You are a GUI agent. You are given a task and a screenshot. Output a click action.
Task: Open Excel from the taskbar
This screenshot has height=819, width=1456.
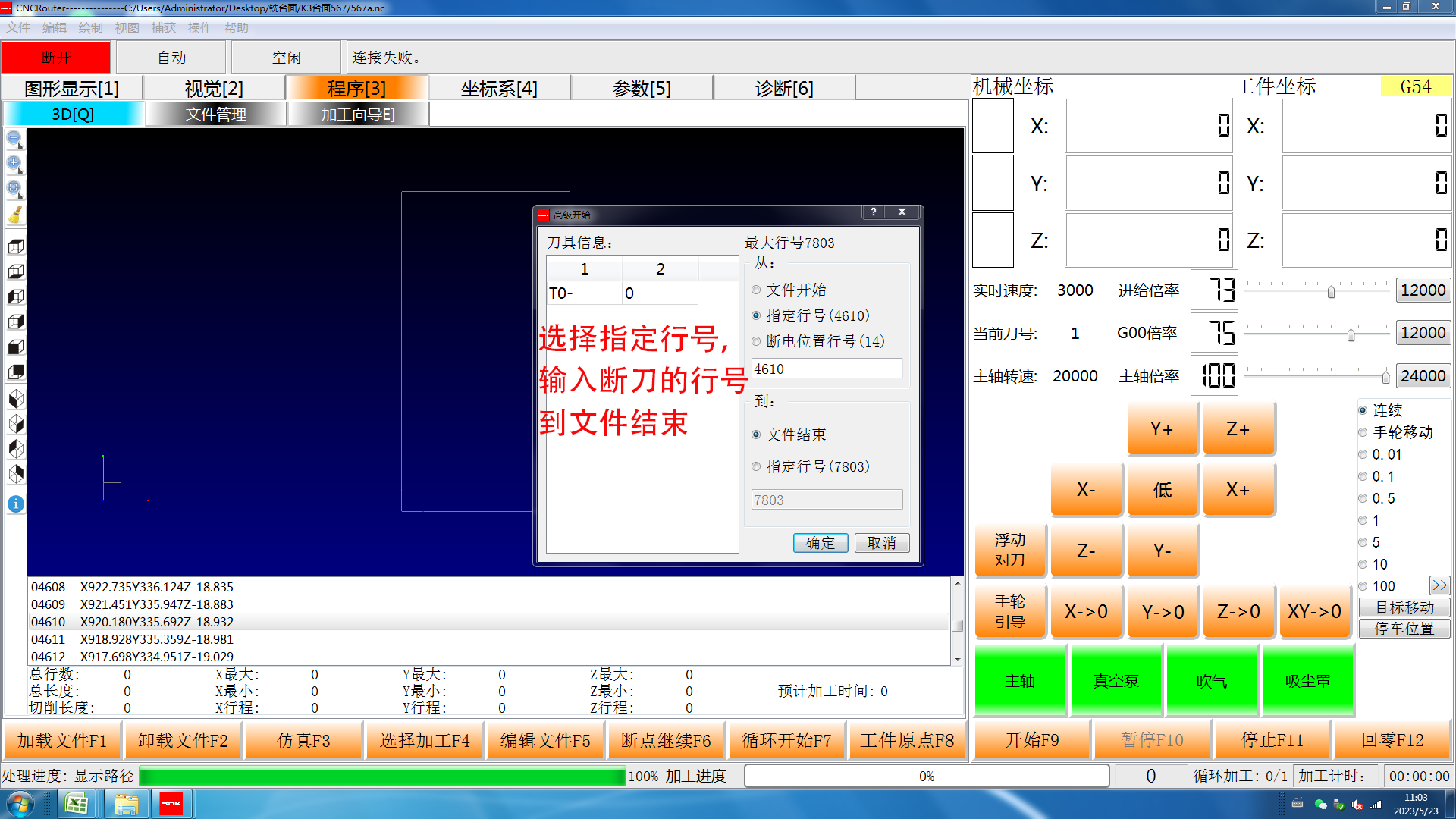click(x=77, y=804)
